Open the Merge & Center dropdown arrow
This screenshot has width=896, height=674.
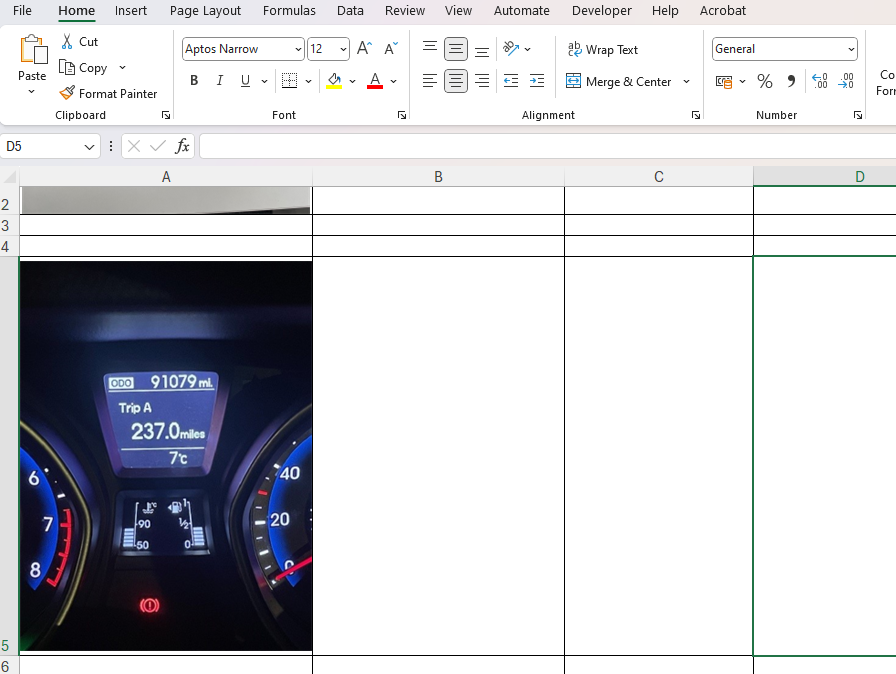pyautogui.click(x=687, y=81)
